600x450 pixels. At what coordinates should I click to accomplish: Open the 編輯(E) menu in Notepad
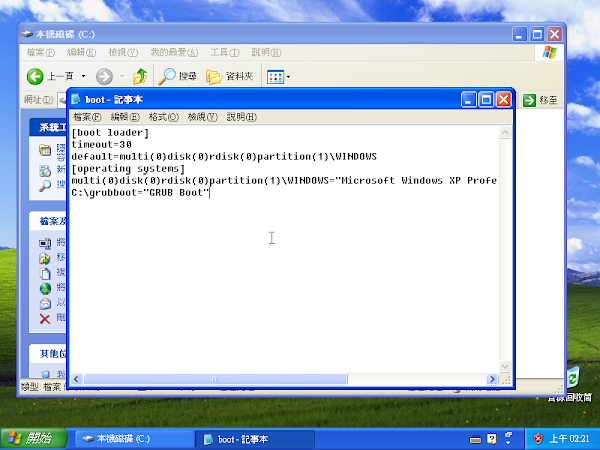point(125,117)
